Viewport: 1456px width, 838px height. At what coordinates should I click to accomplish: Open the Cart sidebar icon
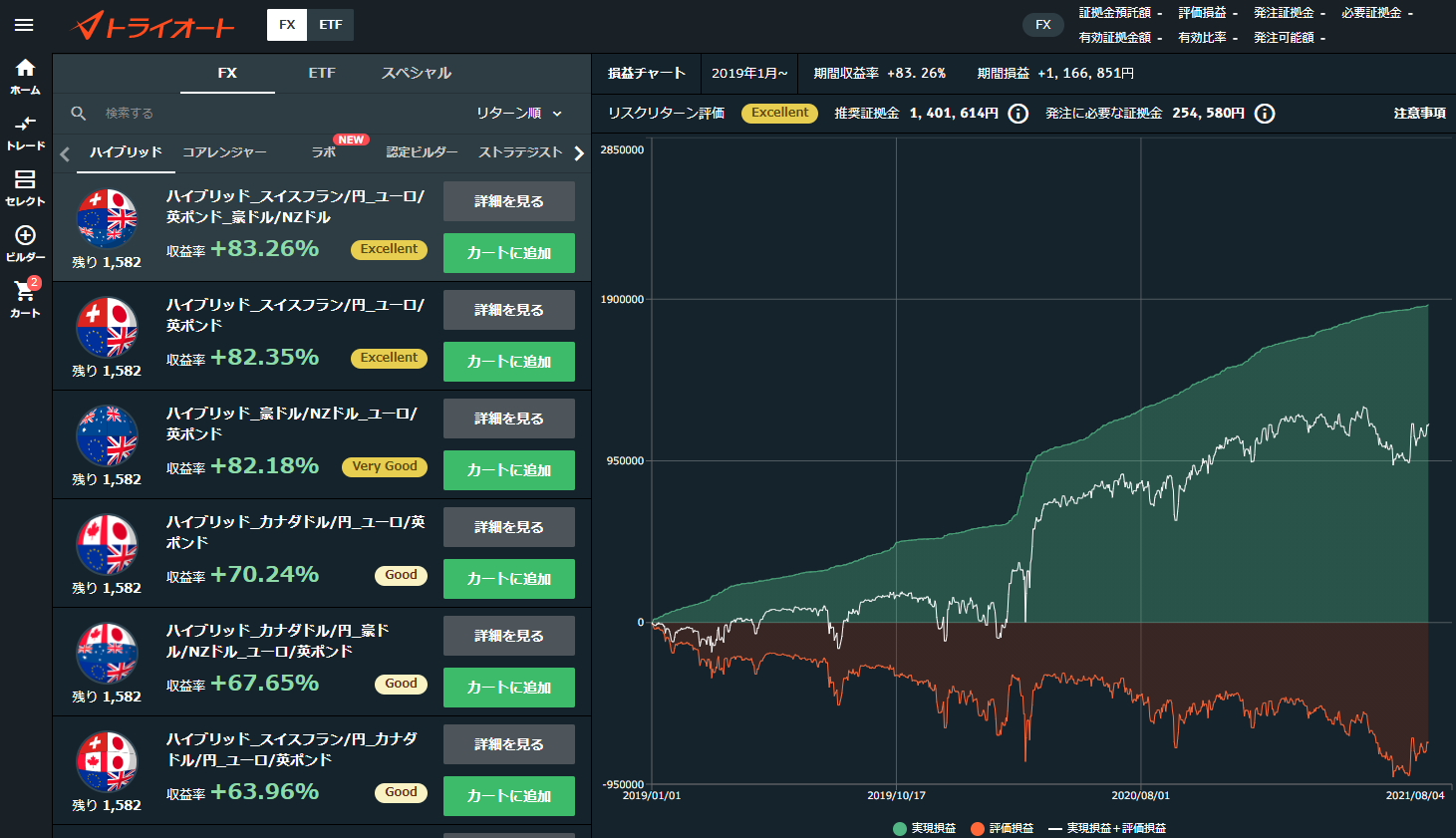click(25, 299)
